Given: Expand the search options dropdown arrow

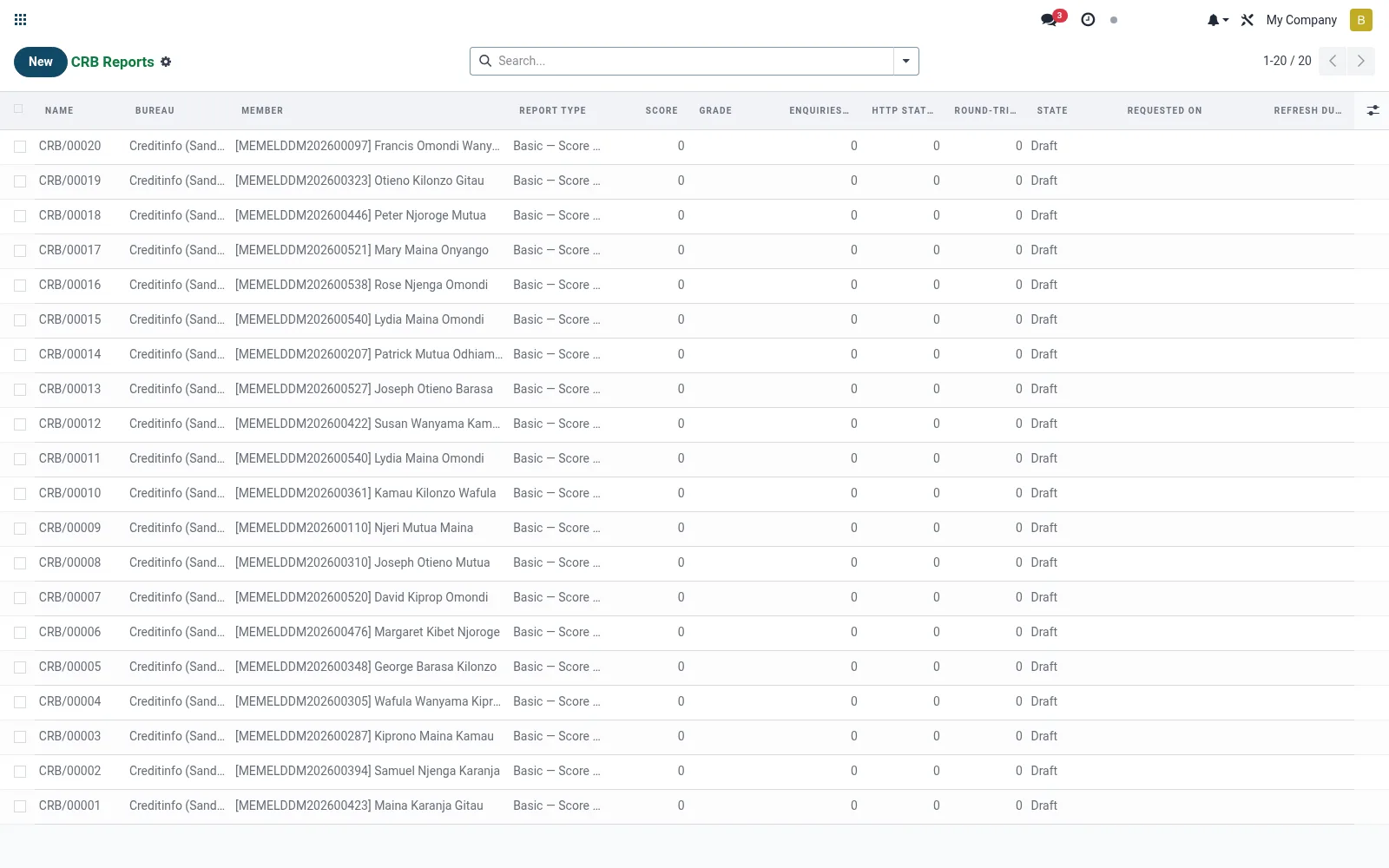Looking at the screenshot, I should point(905,61).
